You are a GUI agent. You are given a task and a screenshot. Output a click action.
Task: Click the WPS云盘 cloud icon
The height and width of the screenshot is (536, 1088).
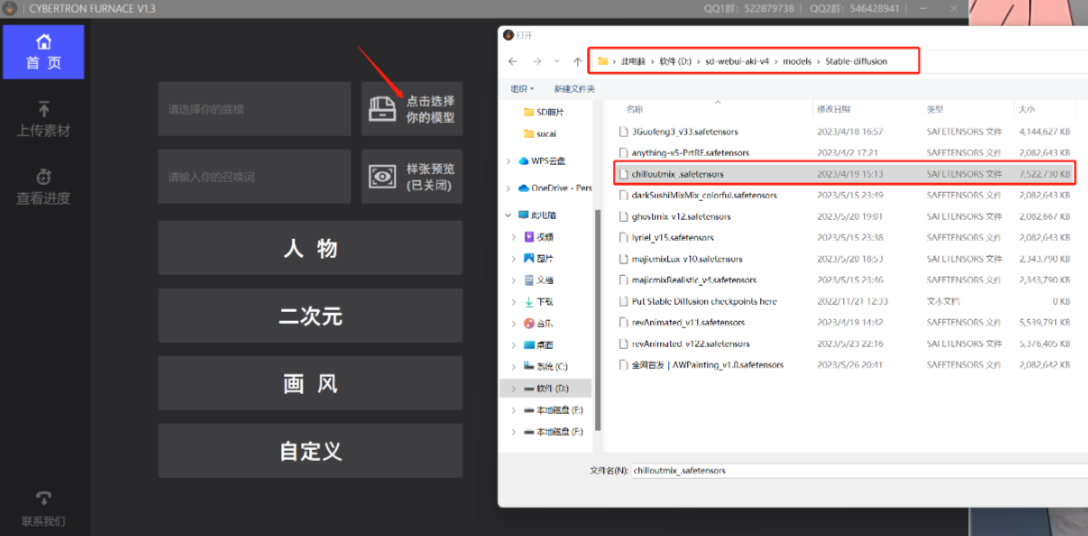[x=524, y=161]
